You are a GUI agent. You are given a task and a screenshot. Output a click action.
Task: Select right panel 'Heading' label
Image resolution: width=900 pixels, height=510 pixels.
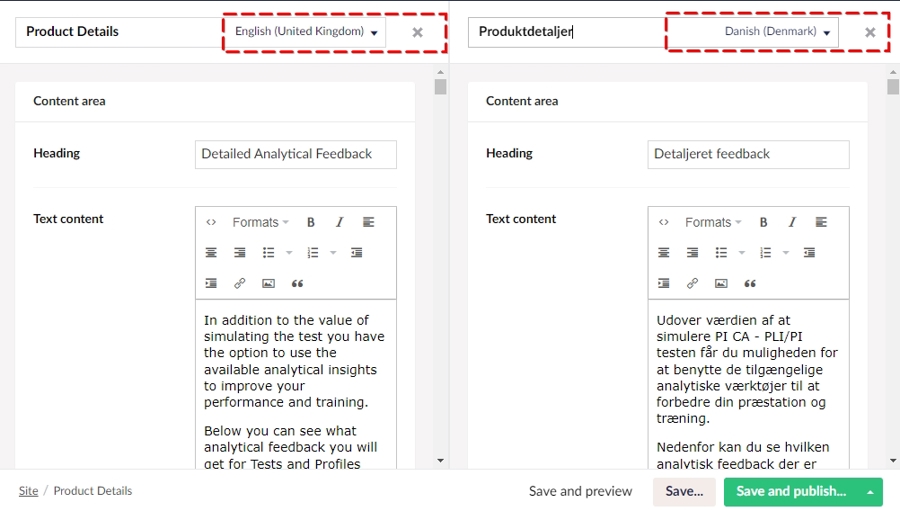click(x=509, y=153)
